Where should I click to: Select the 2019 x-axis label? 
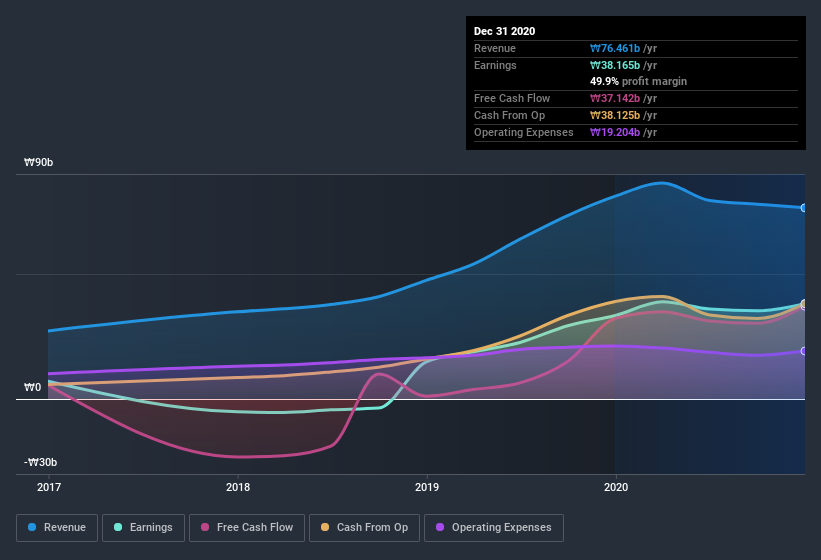point(427,487)
